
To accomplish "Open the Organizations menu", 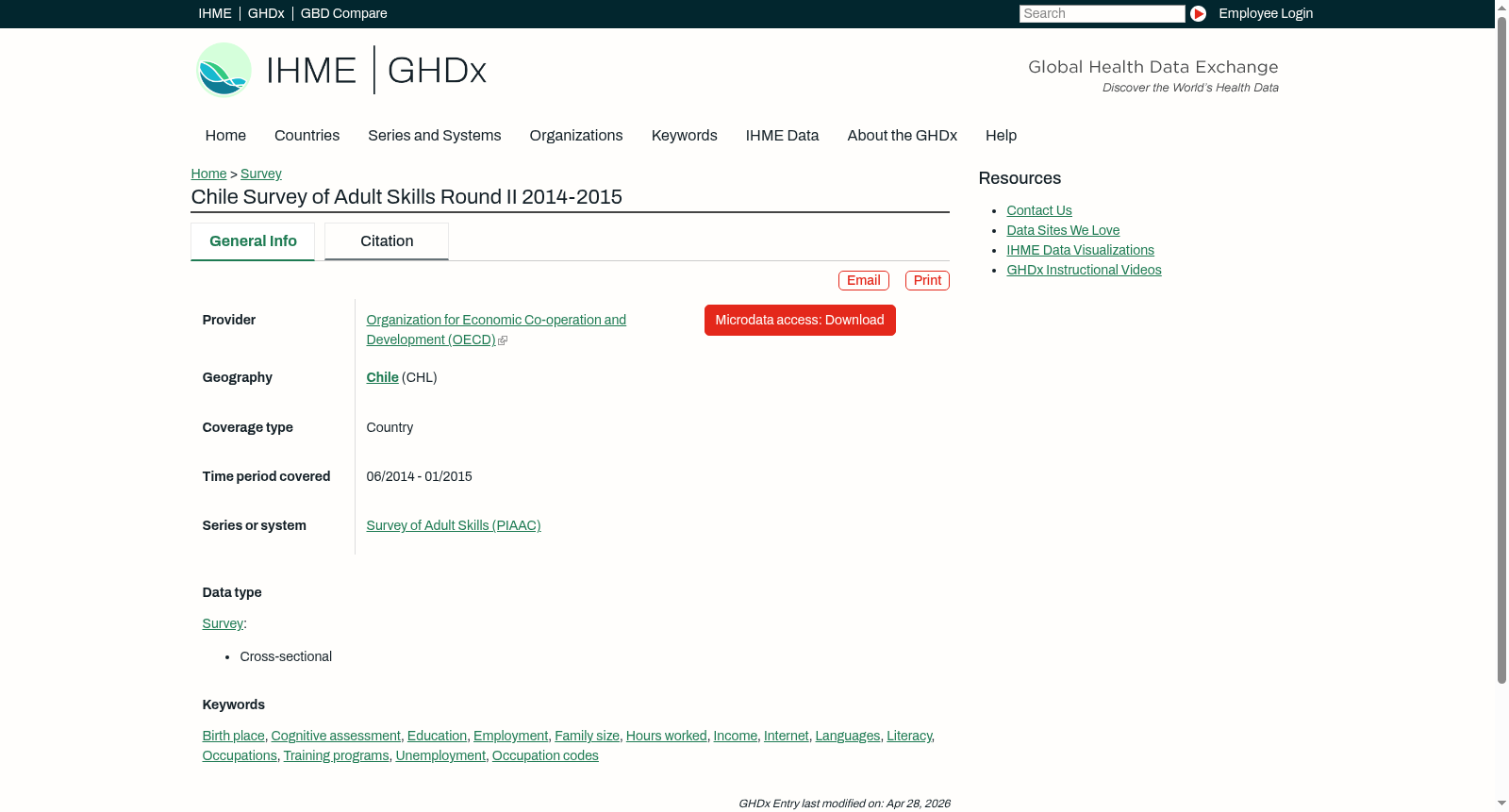I will click(576, 136).
